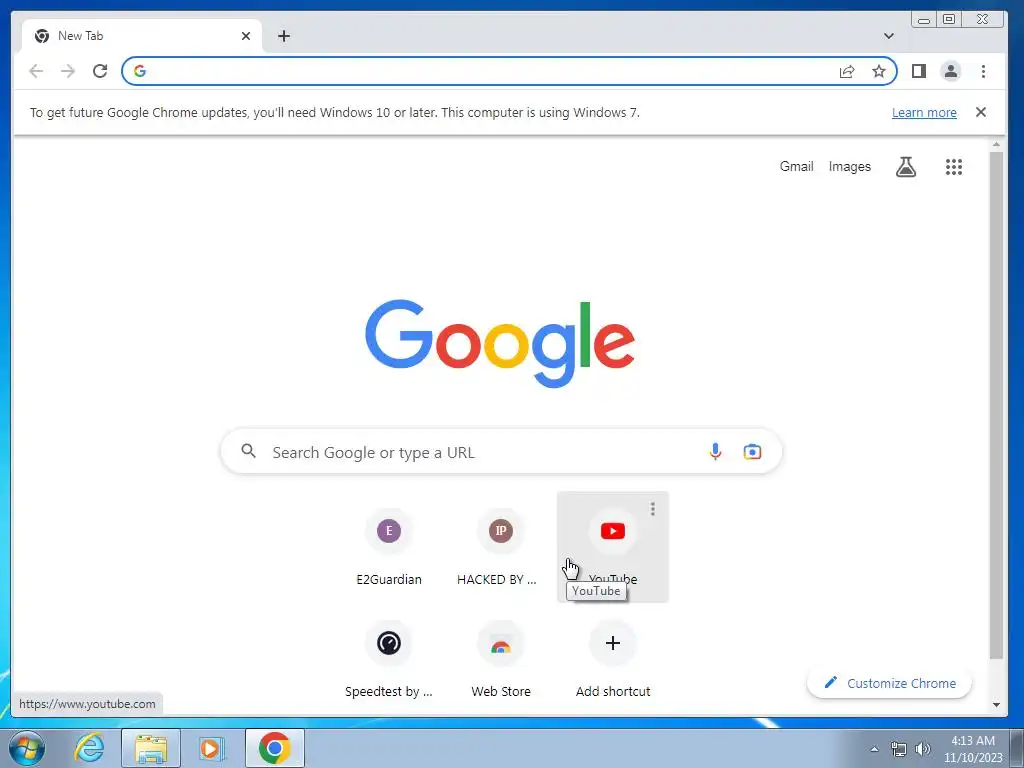Image resolution: width=1024 pixels, height=768 pixels.
Task: Open Windows Start menu orb
Action: coord(27,748)
